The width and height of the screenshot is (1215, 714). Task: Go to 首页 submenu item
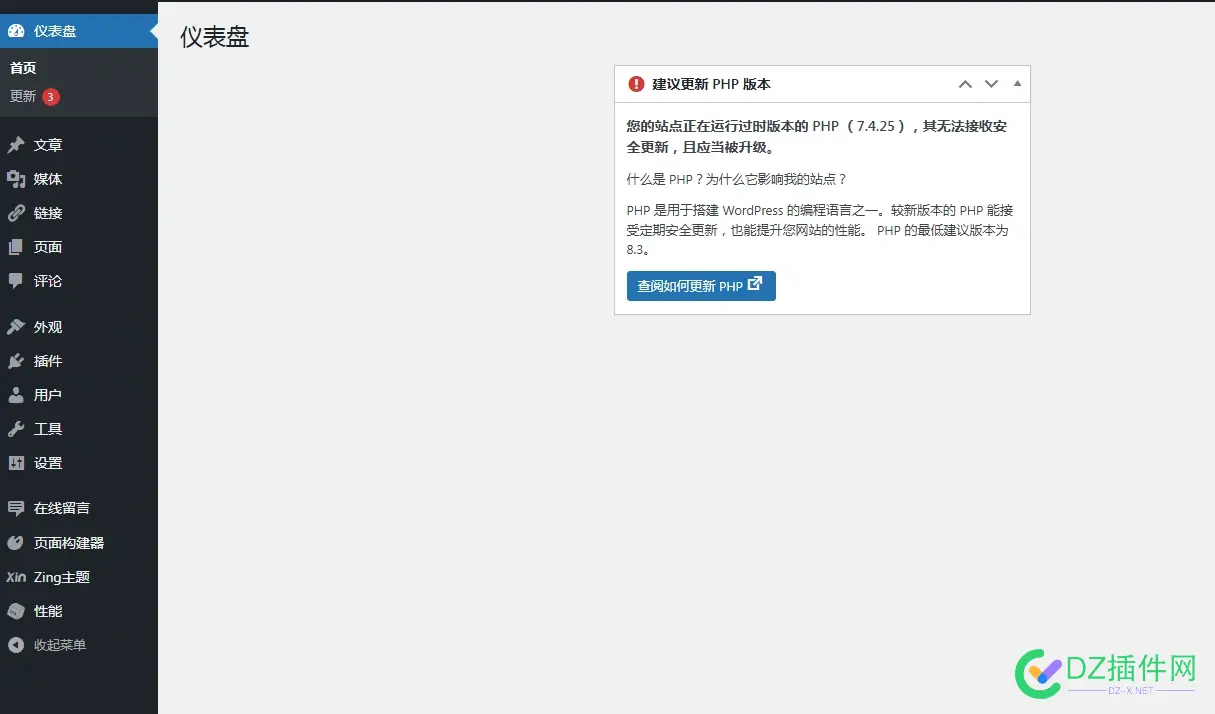pos(23,68)
